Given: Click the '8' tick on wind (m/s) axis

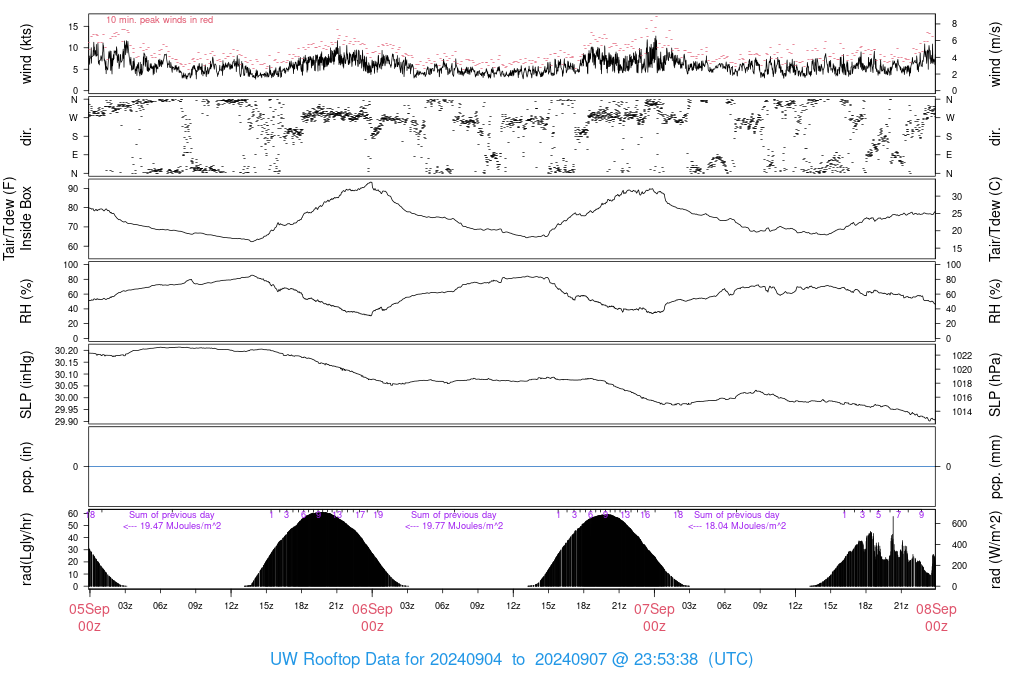Looking at the screenshot, I should [954, 24].
